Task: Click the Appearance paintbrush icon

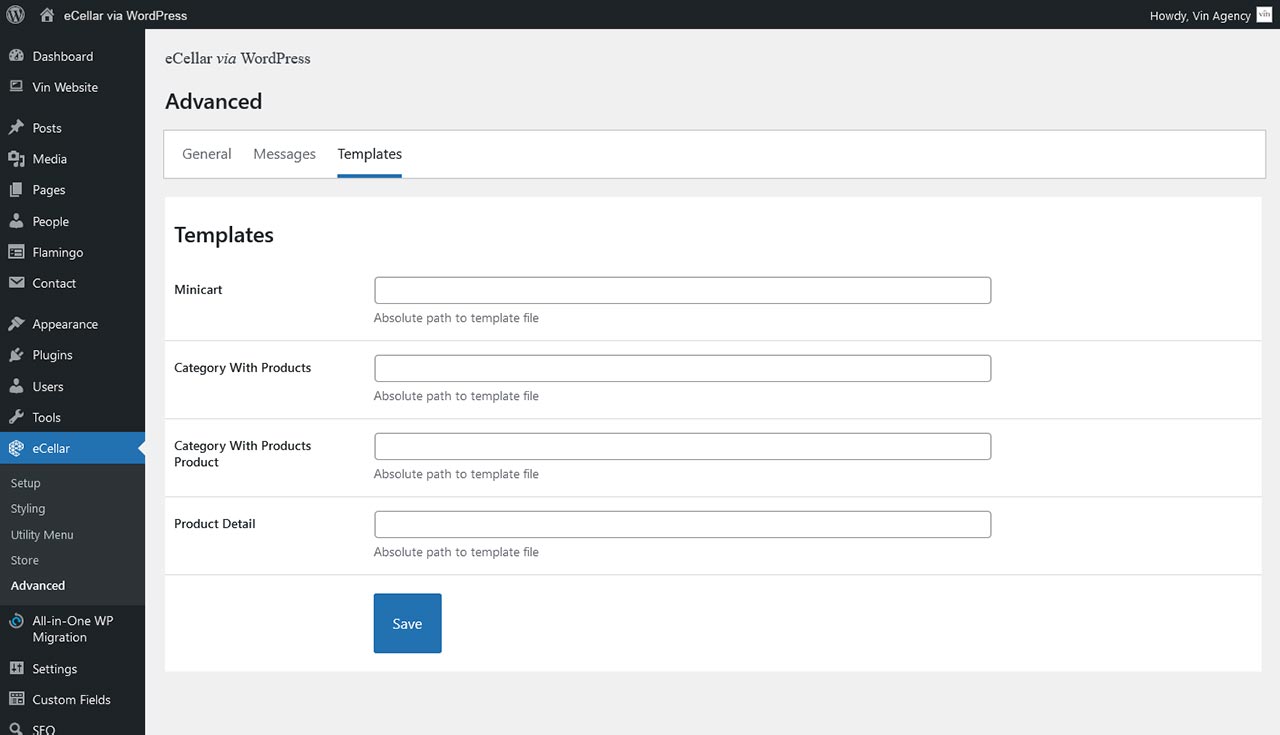Action: [16, 324]
